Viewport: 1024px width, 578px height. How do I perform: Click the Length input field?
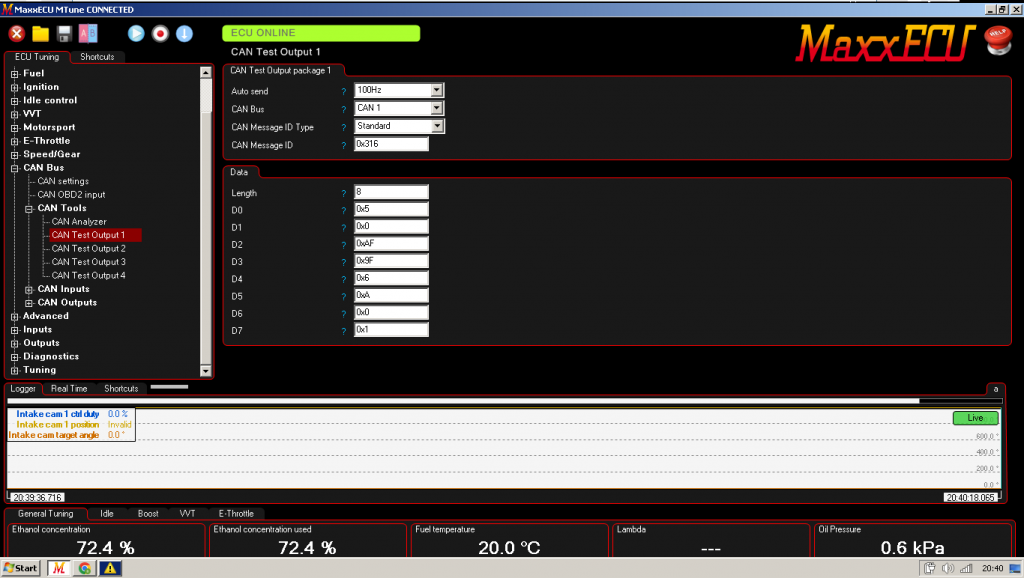coord(391,192)
